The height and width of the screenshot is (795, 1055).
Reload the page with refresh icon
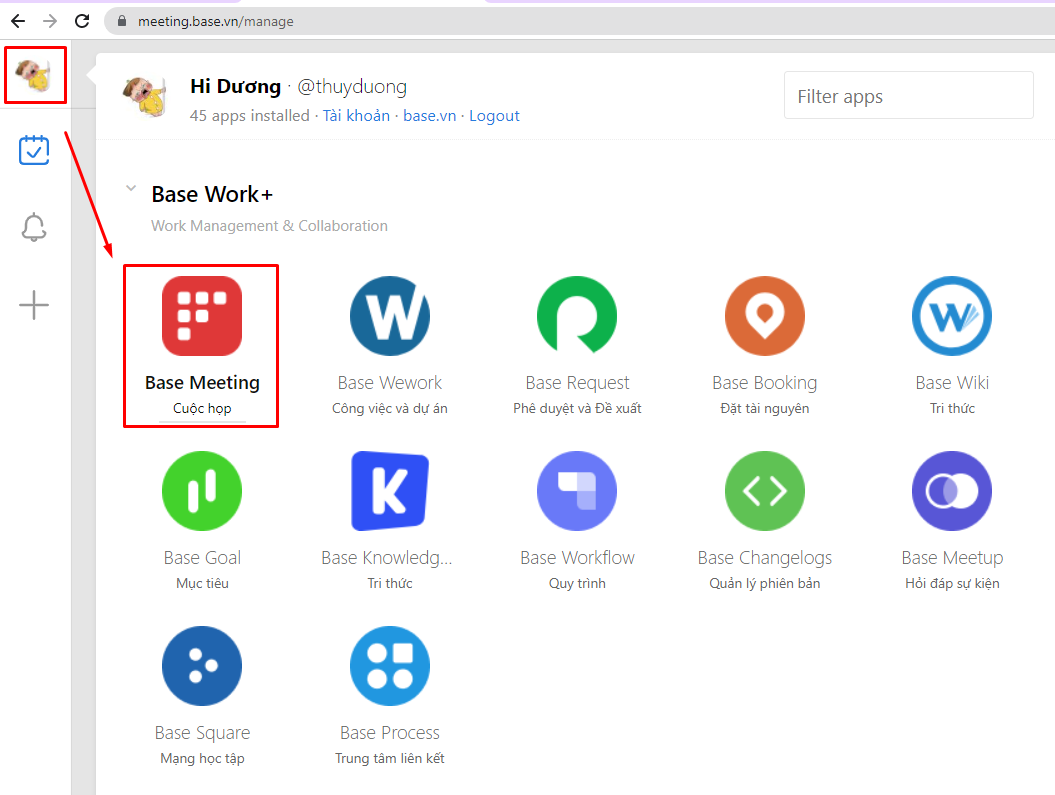[82, 21]
